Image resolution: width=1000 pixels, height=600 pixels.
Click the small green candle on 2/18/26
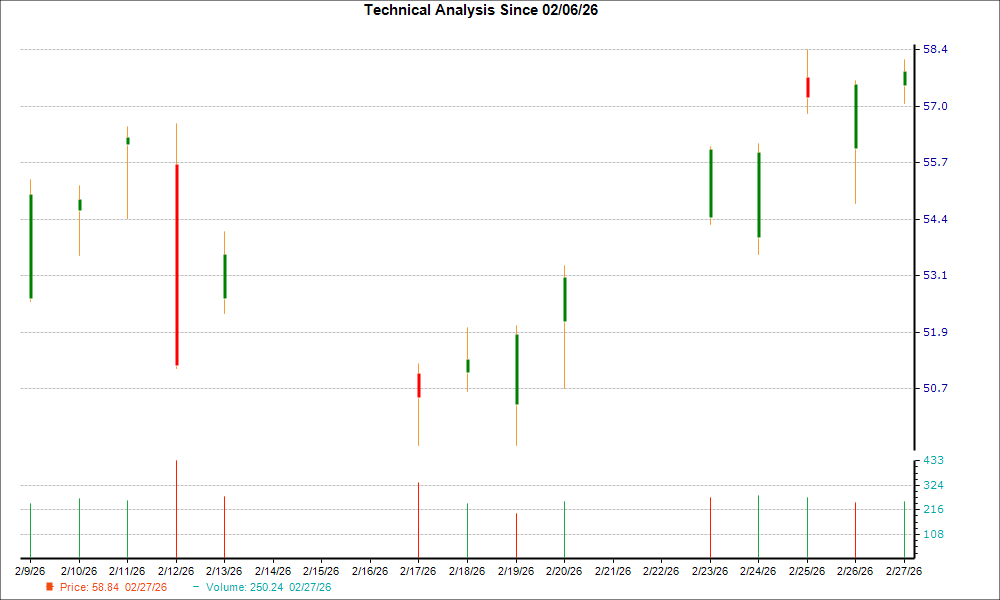click(467, 366)
